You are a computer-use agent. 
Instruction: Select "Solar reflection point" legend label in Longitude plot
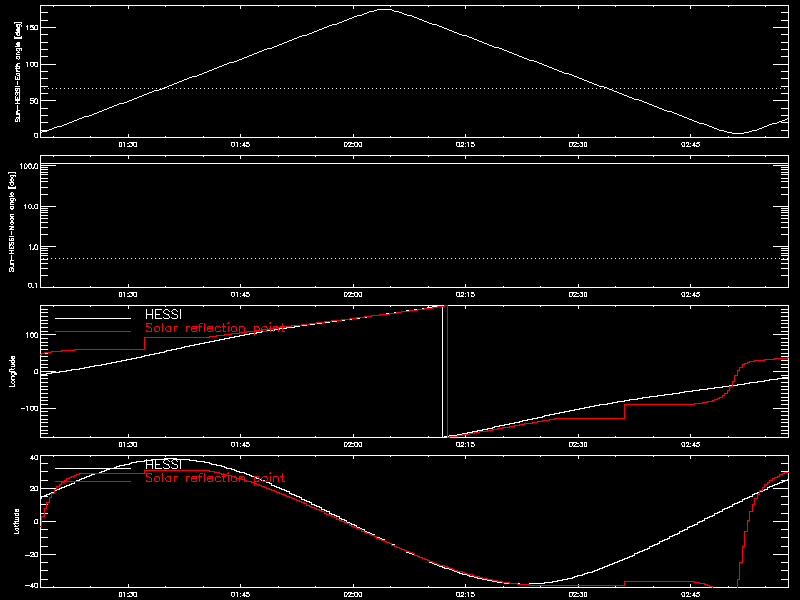pos(215,328)
